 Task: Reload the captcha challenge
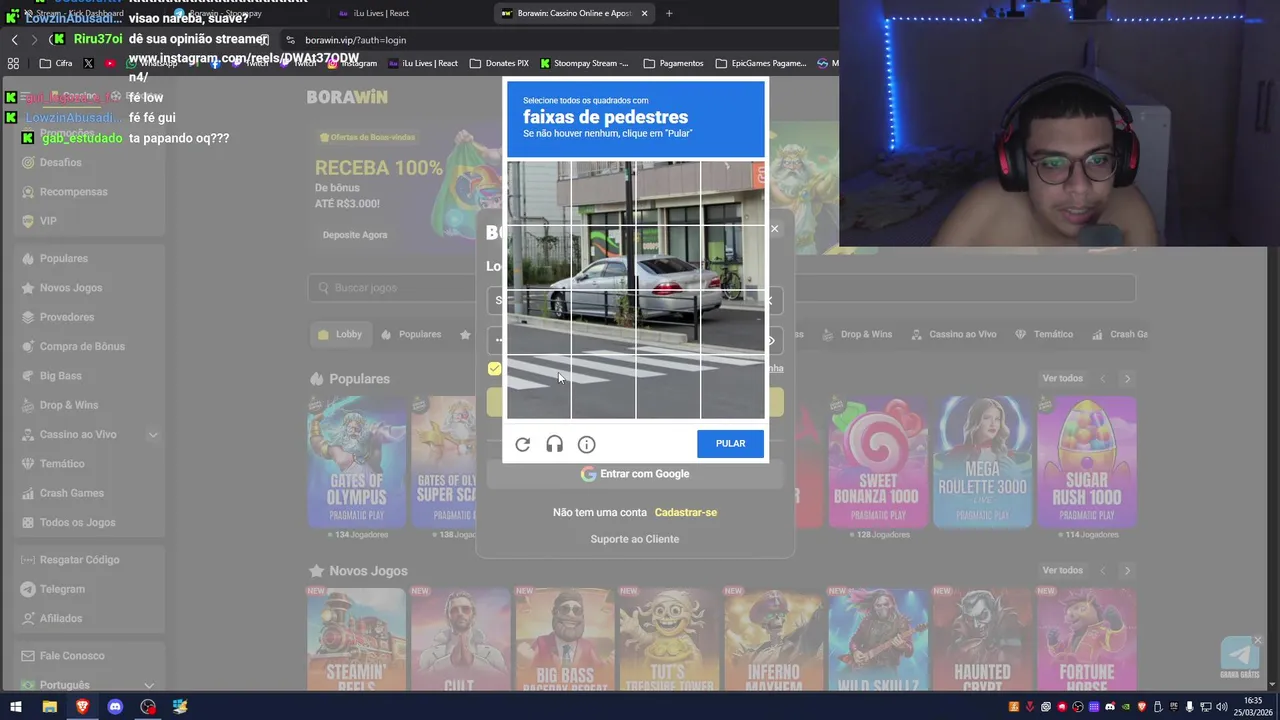(522, 444)
